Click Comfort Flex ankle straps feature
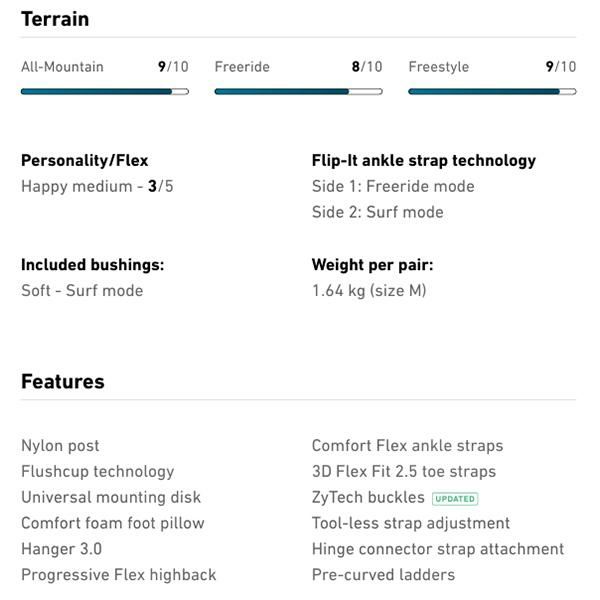Image resolution: width=600 pixels, height=600 pixels. pyautogui.click(x=407, y=445)
